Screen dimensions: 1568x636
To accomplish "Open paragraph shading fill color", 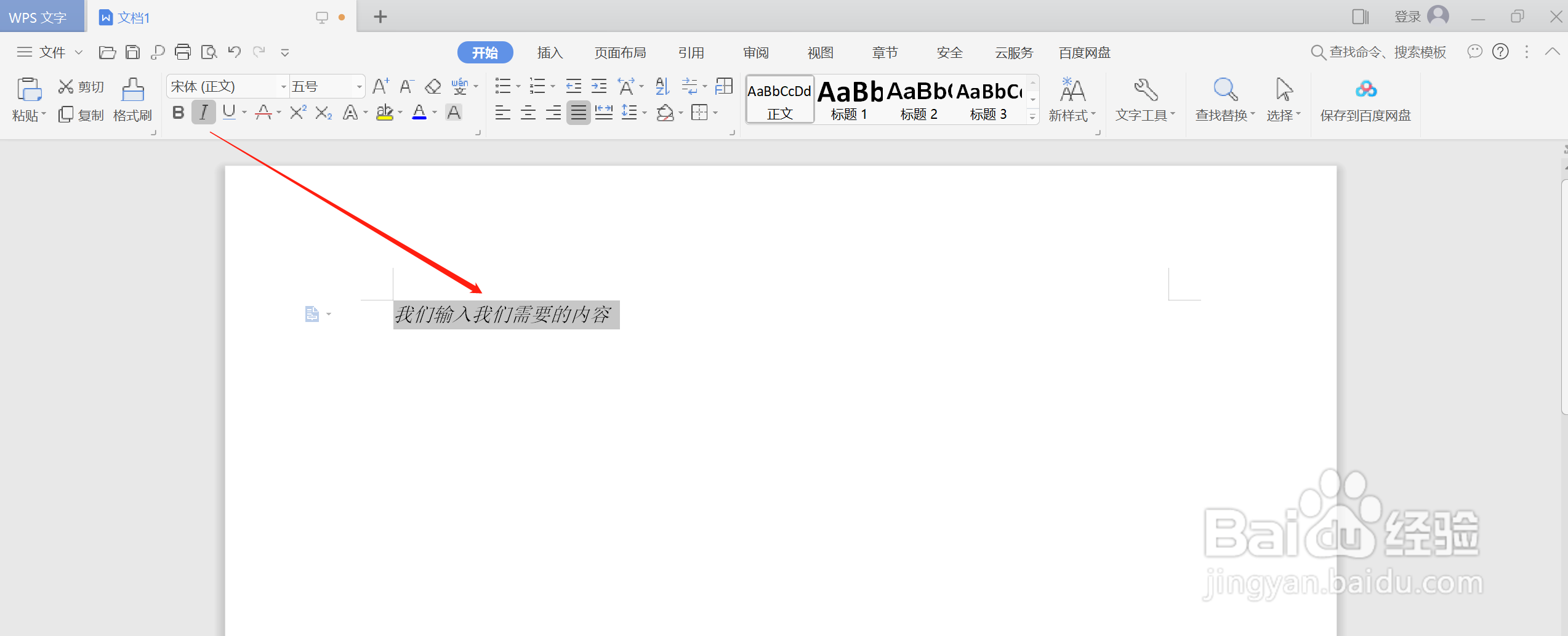I will pyautogui.click(x=665, y=113).
